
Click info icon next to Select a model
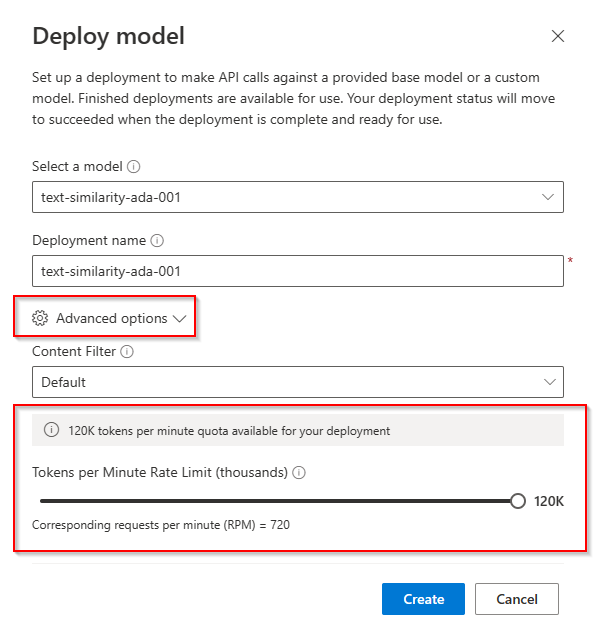click(134, 166)
